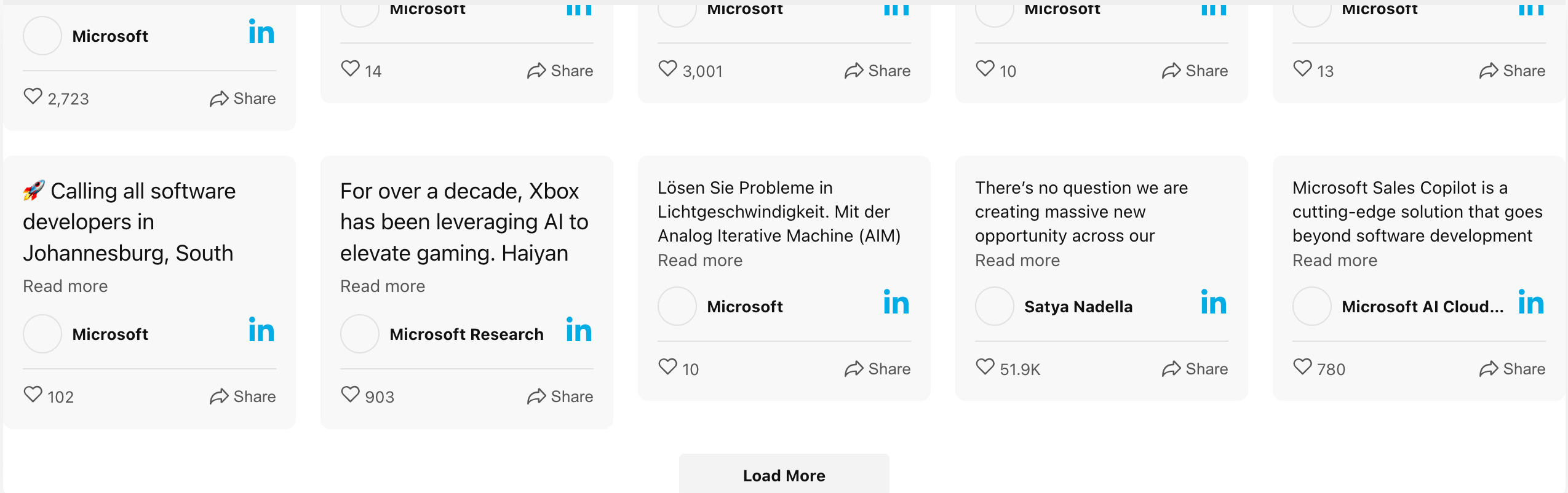This screenshot has height=493, width=1568.
Task: Like the post with 2,723 likes
Action: point(33,97)
